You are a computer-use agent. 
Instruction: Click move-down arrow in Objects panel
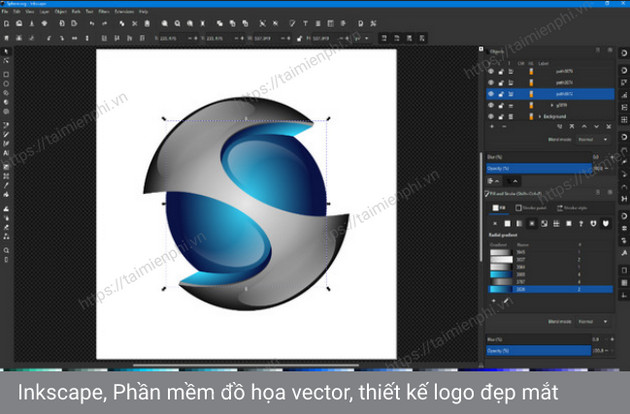pyautogui.click(x=596, y=127)
